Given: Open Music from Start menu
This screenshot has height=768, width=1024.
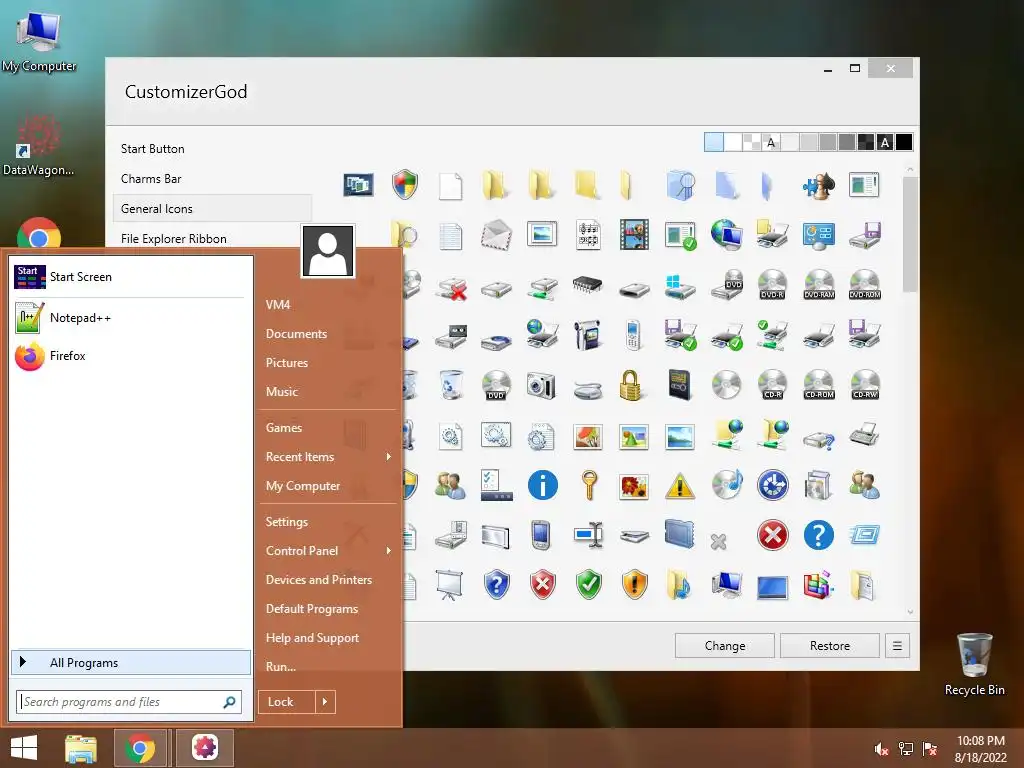Looking at the screenshot, I should (281, 392).
